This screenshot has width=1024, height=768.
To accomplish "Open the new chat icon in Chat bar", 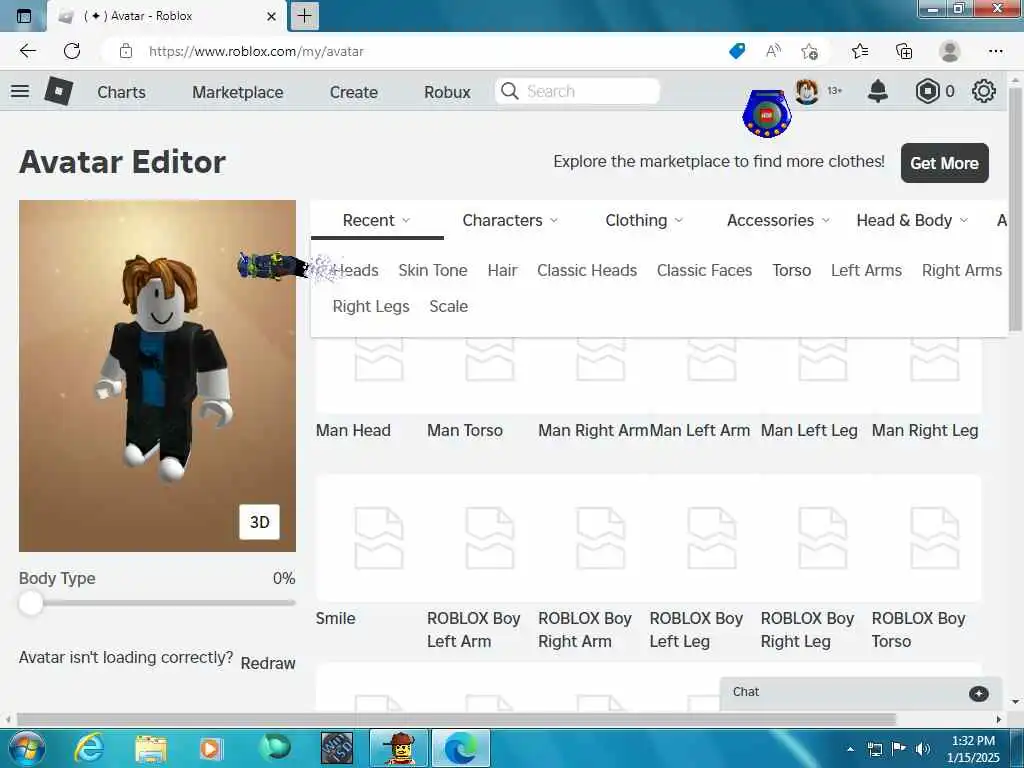I will point(978,694).
